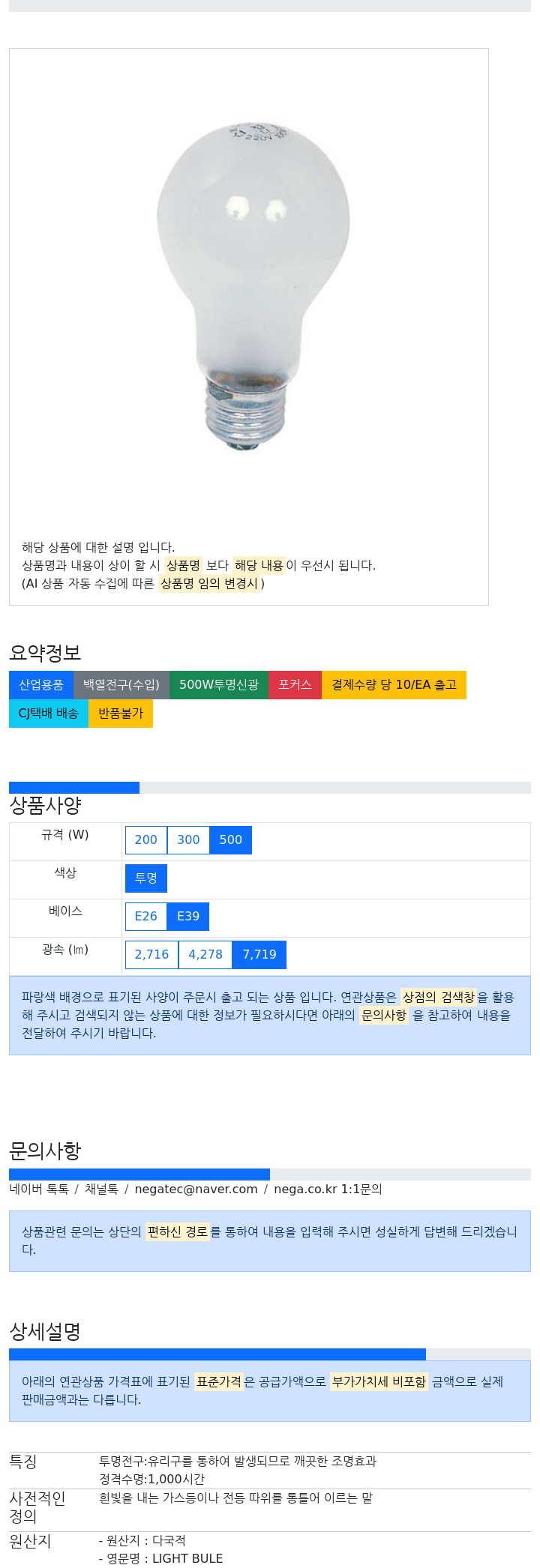Click the light bulb product image

(x=253, y=286)
